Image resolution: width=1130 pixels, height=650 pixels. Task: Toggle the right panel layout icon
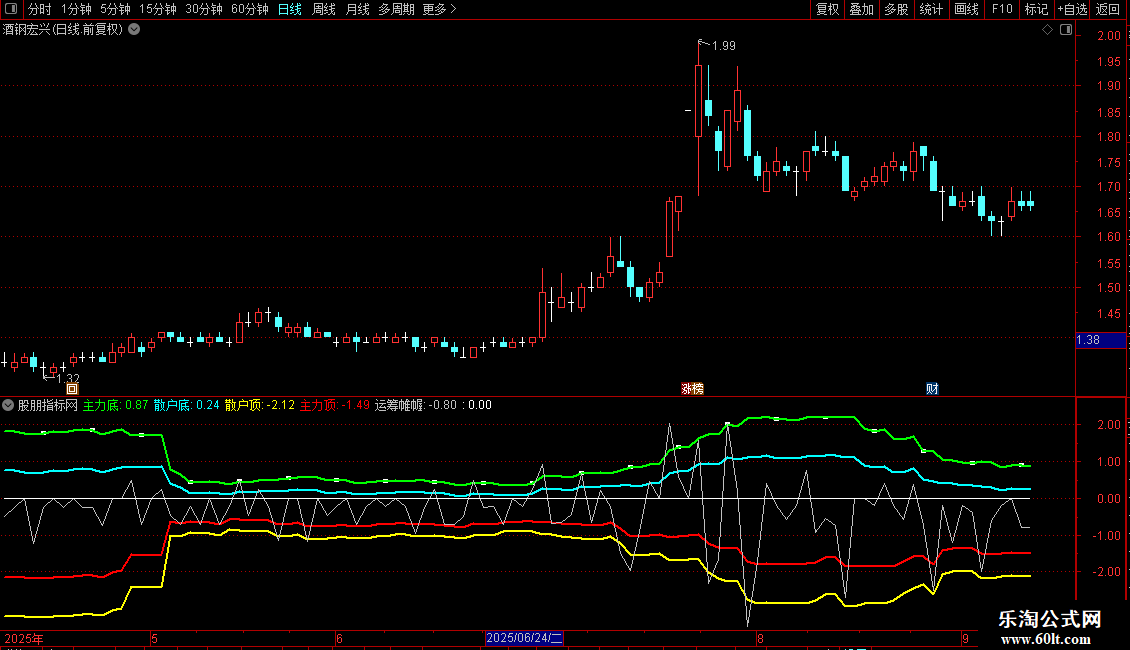[1066, 30]
